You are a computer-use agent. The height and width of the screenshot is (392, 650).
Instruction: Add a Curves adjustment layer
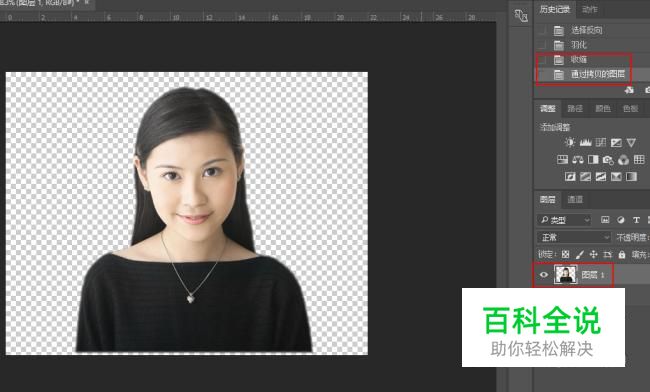pyautogui.click(x=601, y=143)
